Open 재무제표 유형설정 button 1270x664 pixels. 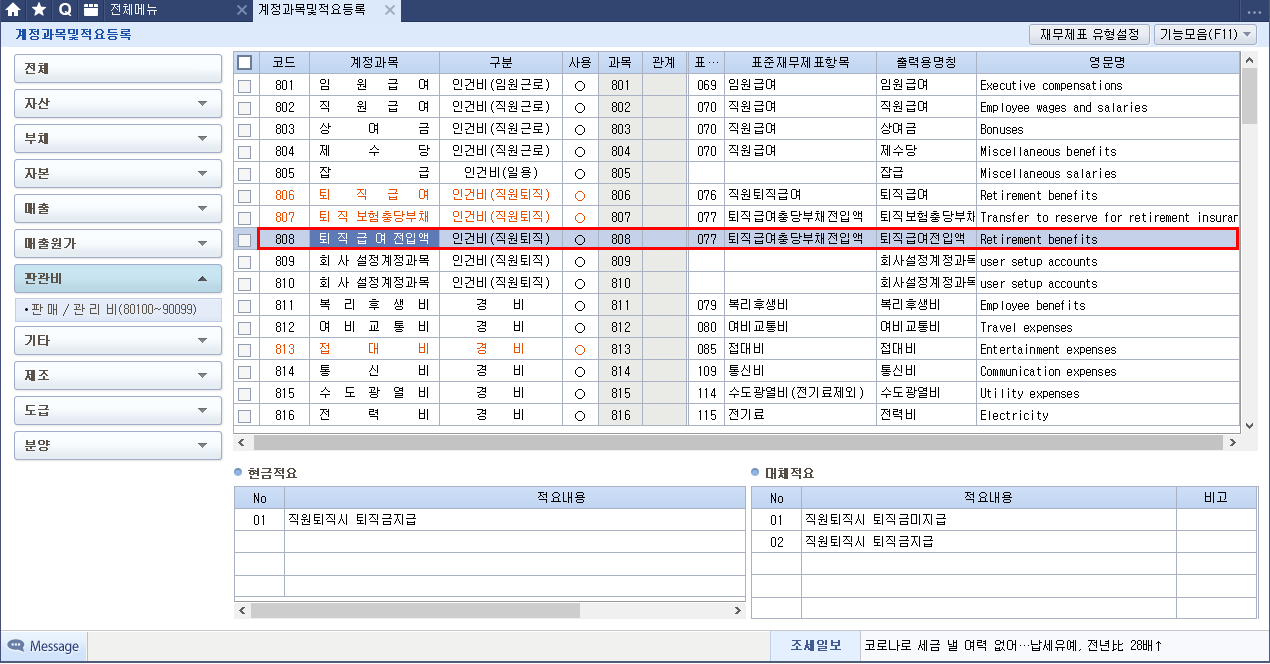coord(1089,34)
